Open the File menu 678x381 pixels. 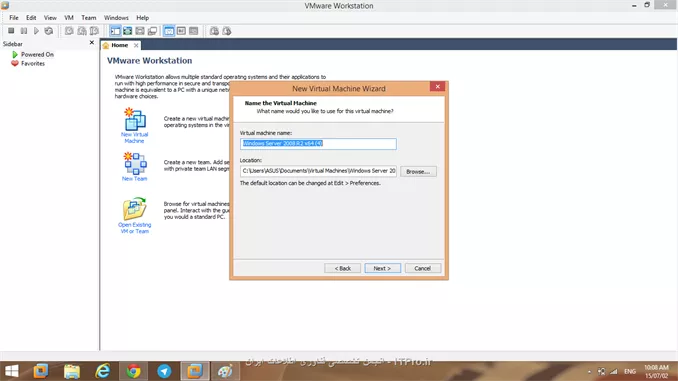coord(14,18)
